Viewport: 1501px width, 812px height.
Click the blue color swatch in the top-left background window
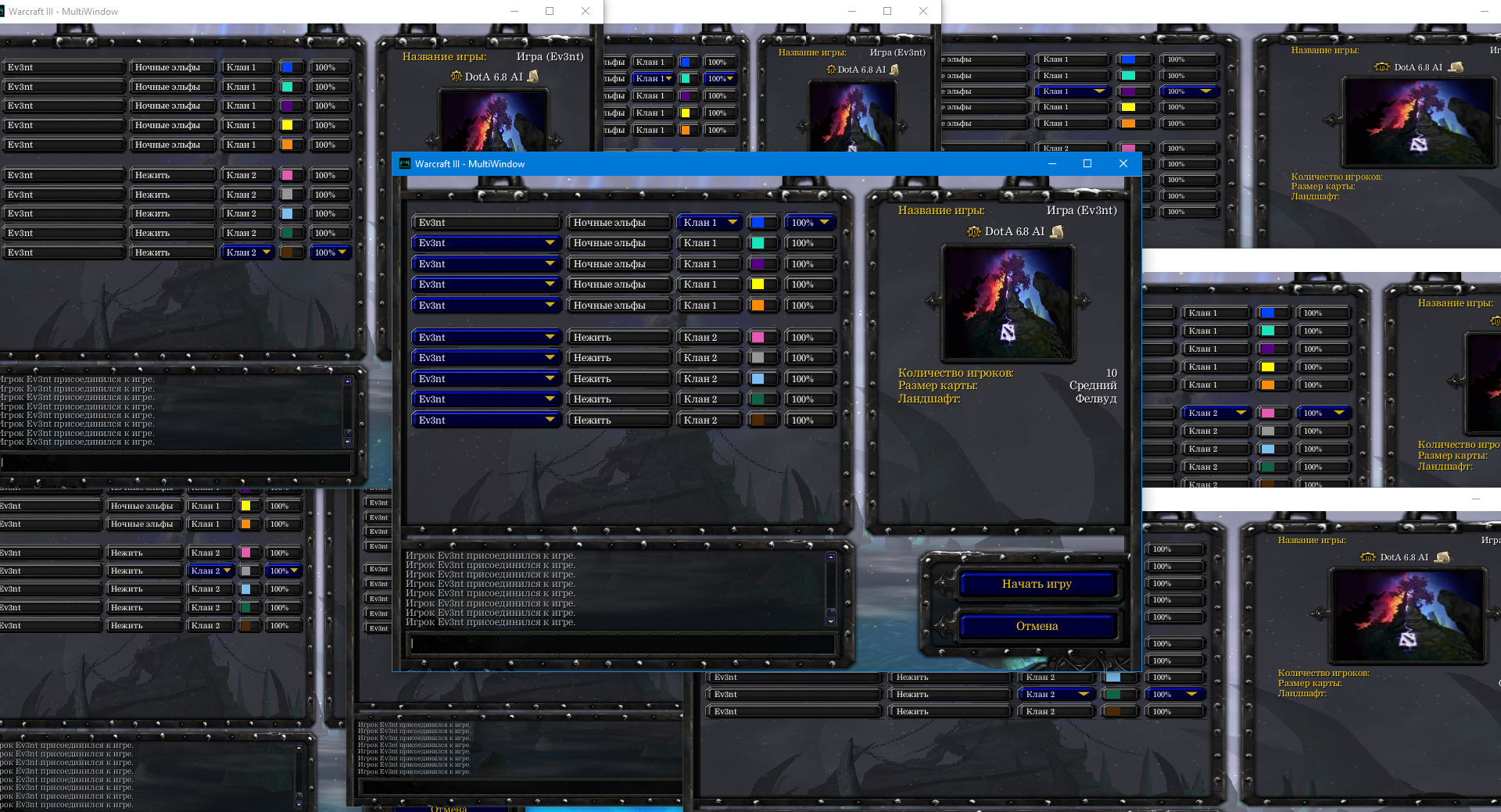pos(288,67)
